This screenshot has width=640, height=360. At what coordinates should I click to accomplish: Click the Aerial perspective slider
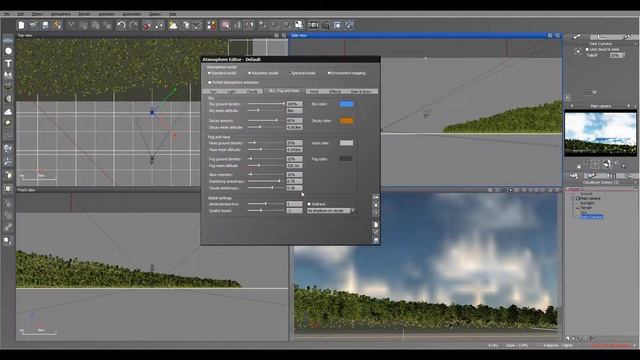point(266,204)
